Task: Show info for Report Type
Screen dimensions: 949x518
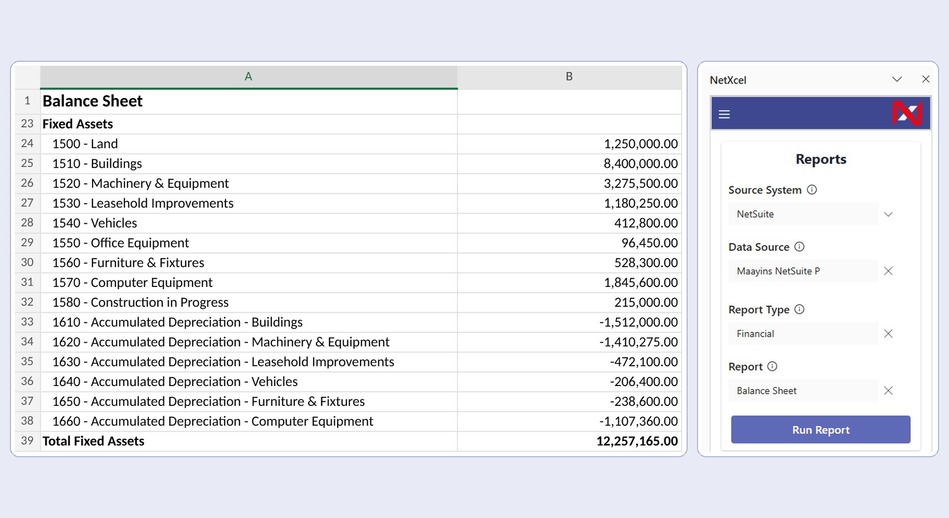Action: click(799, 309)
